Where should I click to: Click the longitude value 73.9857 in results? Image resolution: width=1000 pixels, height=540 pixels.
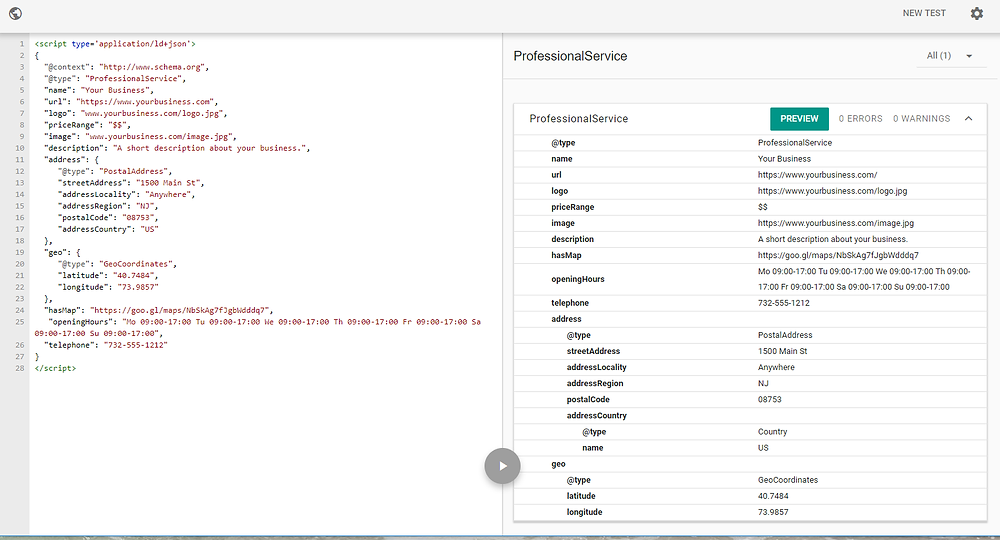[773, 512]
